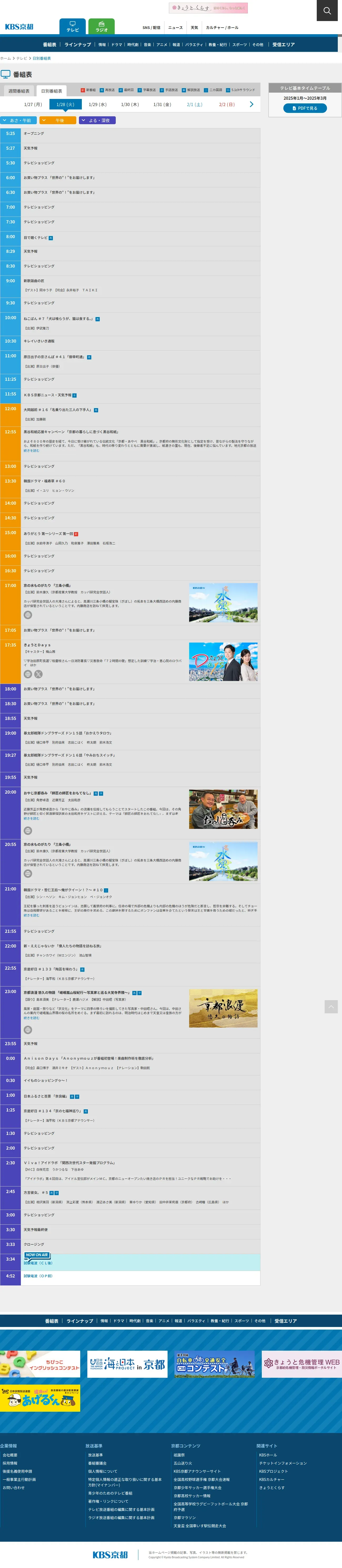Open ドラマ category in the top navigation

117,44
